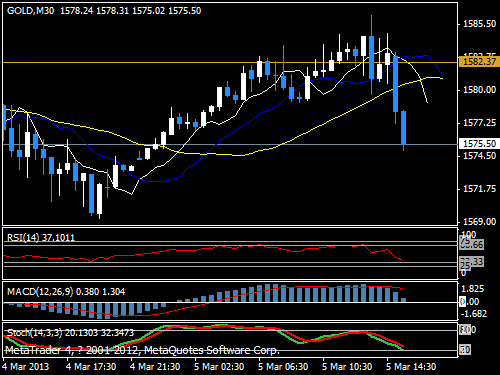Select the Stoch(14,3,3) indicator label
This screenshot has width=500, height=375.
[70, 333]
